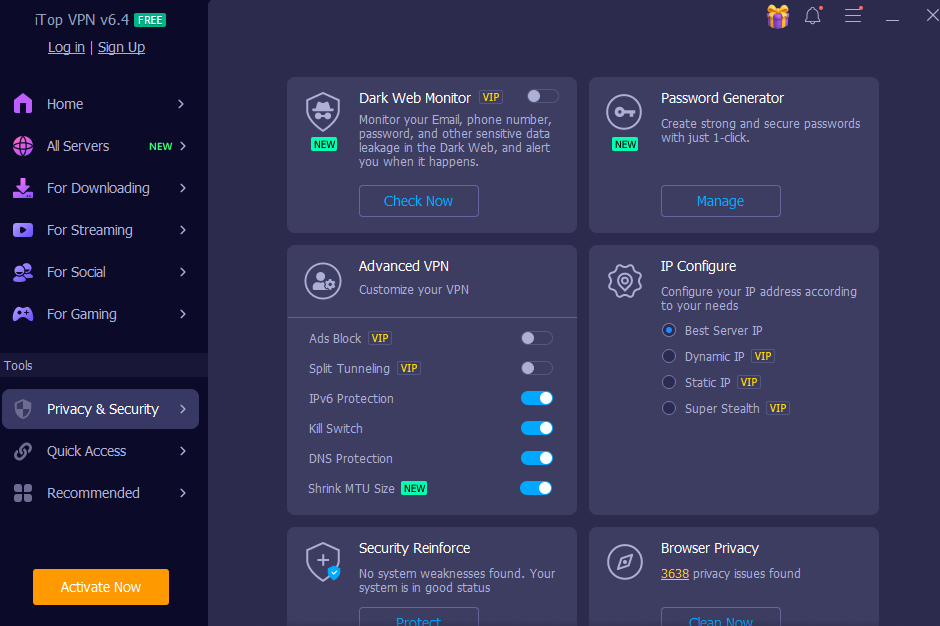
Task: Click the orange Activate Now button
Action: 101,587
